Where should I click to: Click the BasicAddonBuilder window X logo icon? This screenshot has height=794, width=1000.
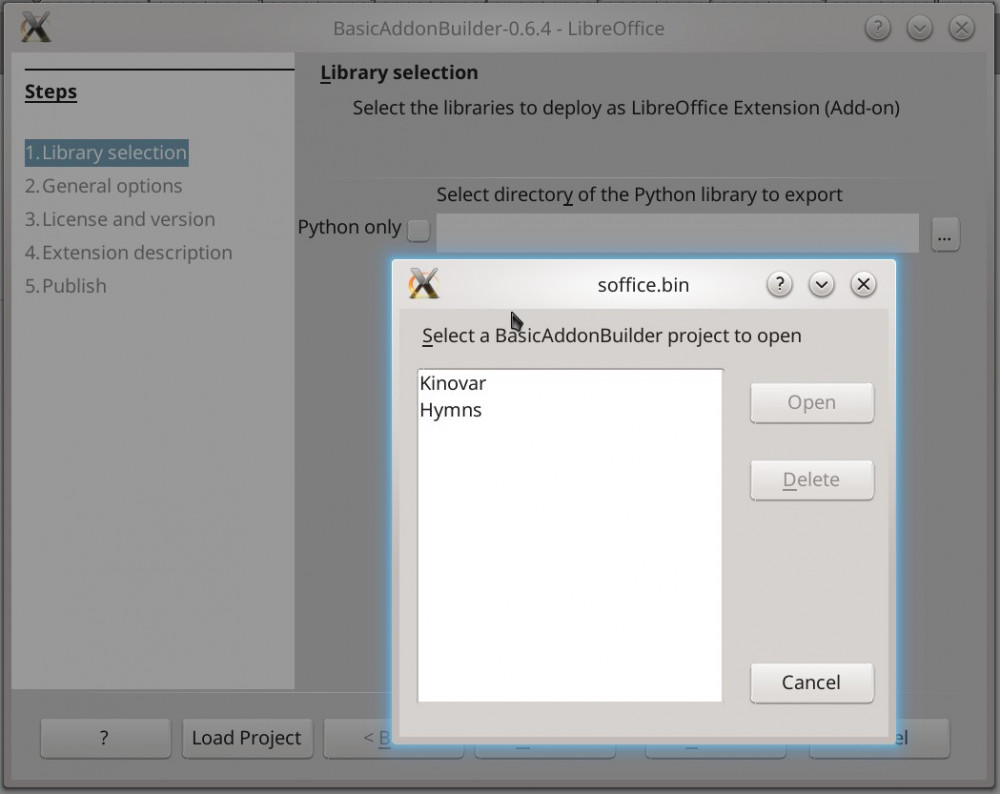tap(36, 28)
